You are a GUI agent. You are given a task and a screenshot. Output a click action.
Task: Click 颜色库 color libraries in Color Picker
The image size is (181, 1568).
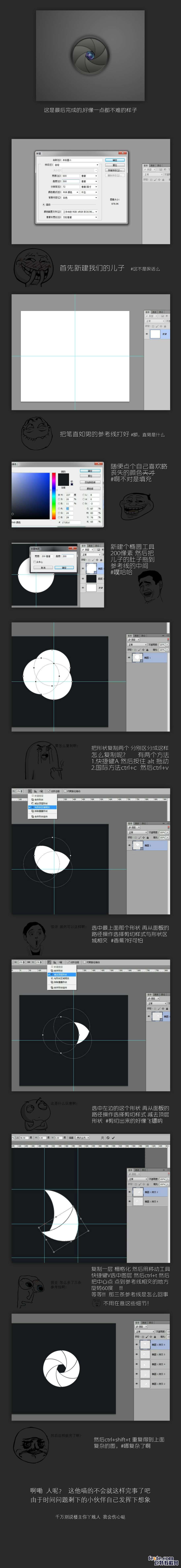90,489
